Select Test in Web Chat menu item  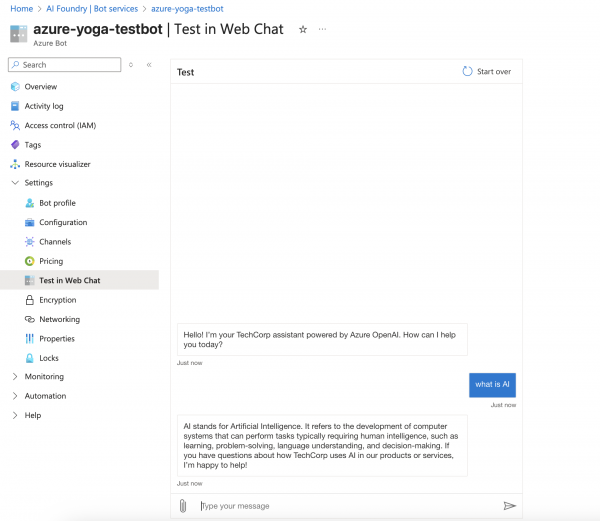click(70, 280)
